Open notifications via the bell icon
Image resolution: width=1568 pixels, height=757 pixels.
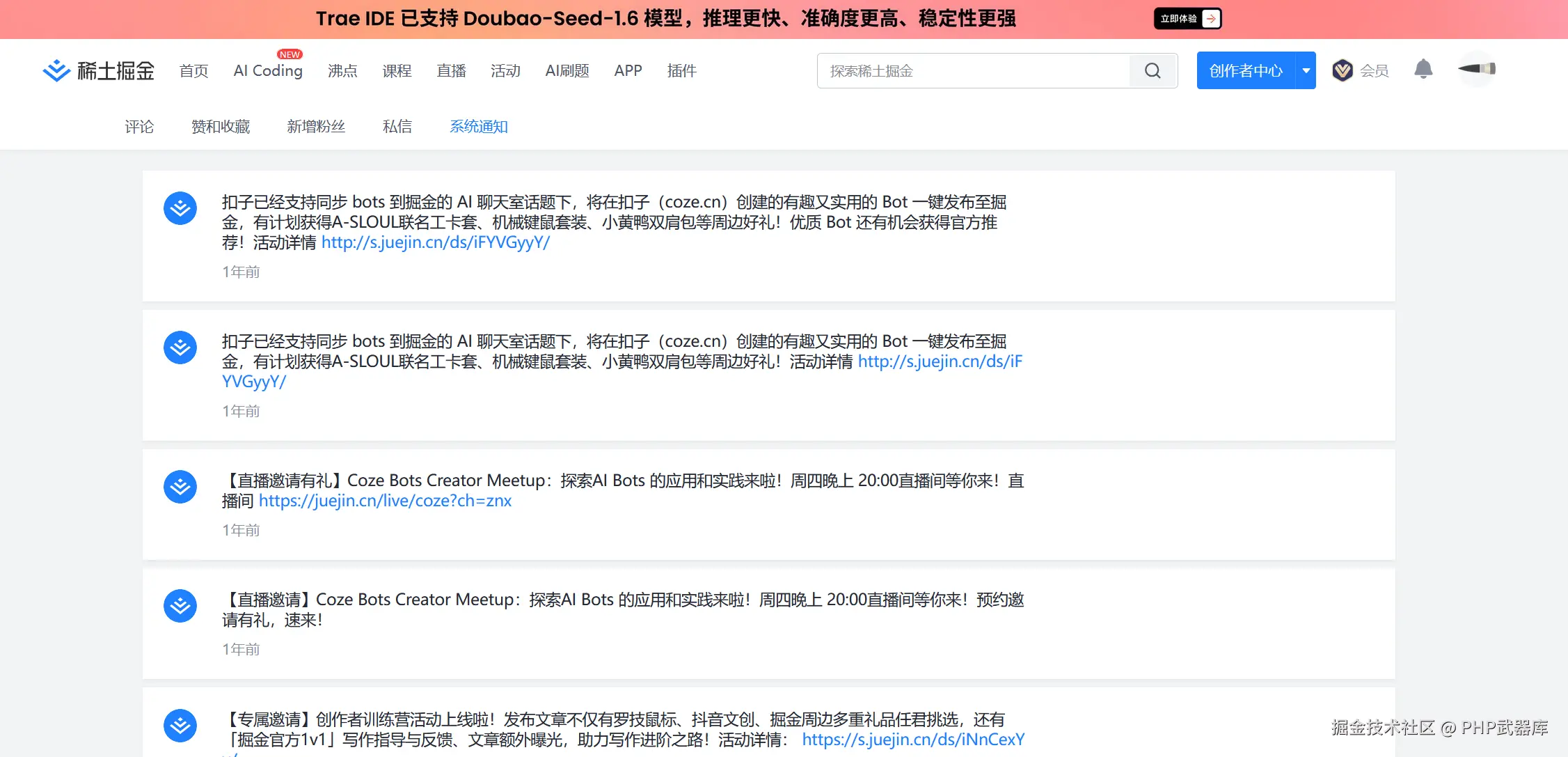click(1423, 69)
